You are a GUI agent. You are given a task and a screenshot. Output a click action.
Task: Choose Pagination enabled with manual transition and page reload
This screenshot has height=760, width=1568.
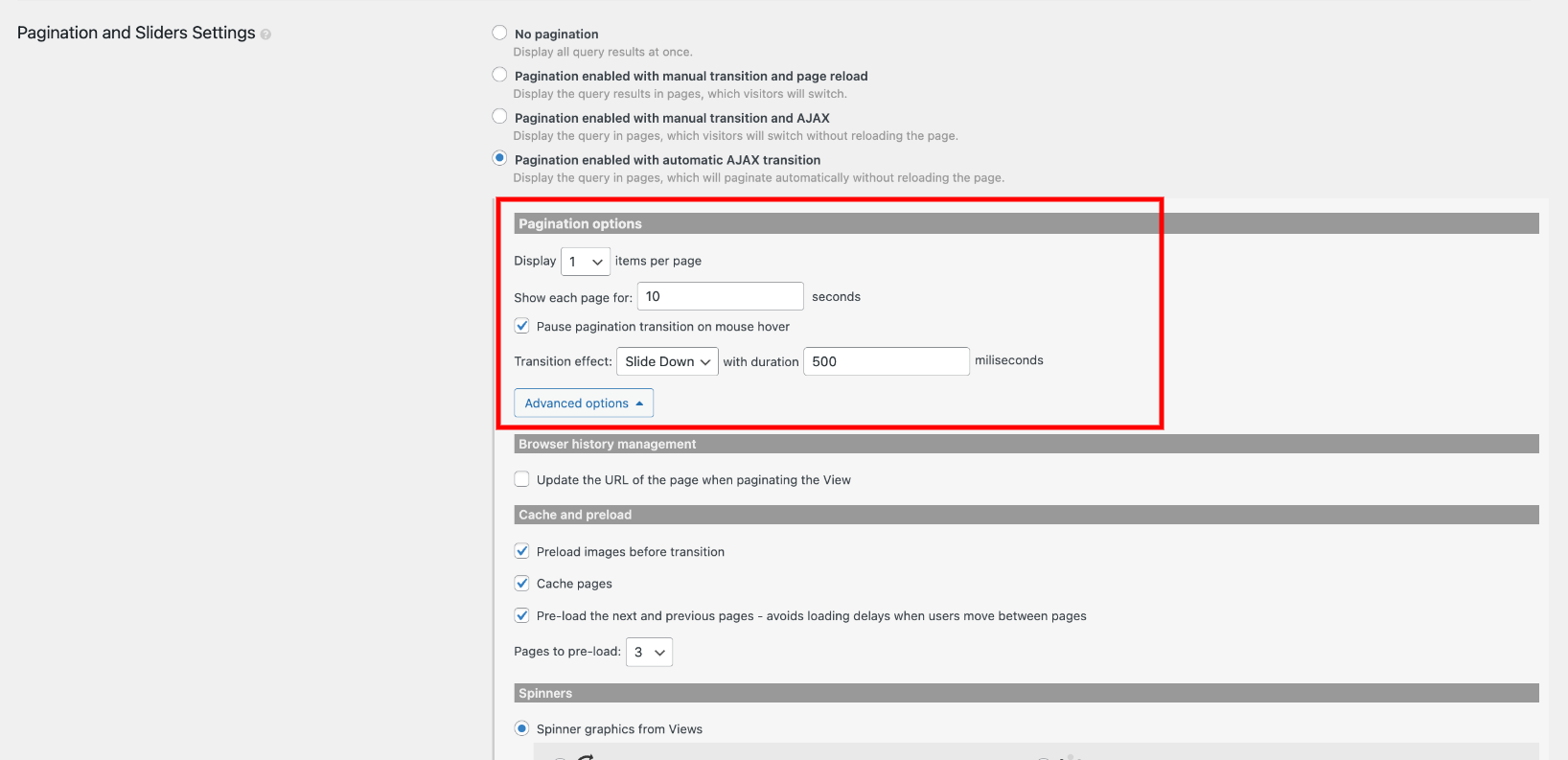click(499, 75)
